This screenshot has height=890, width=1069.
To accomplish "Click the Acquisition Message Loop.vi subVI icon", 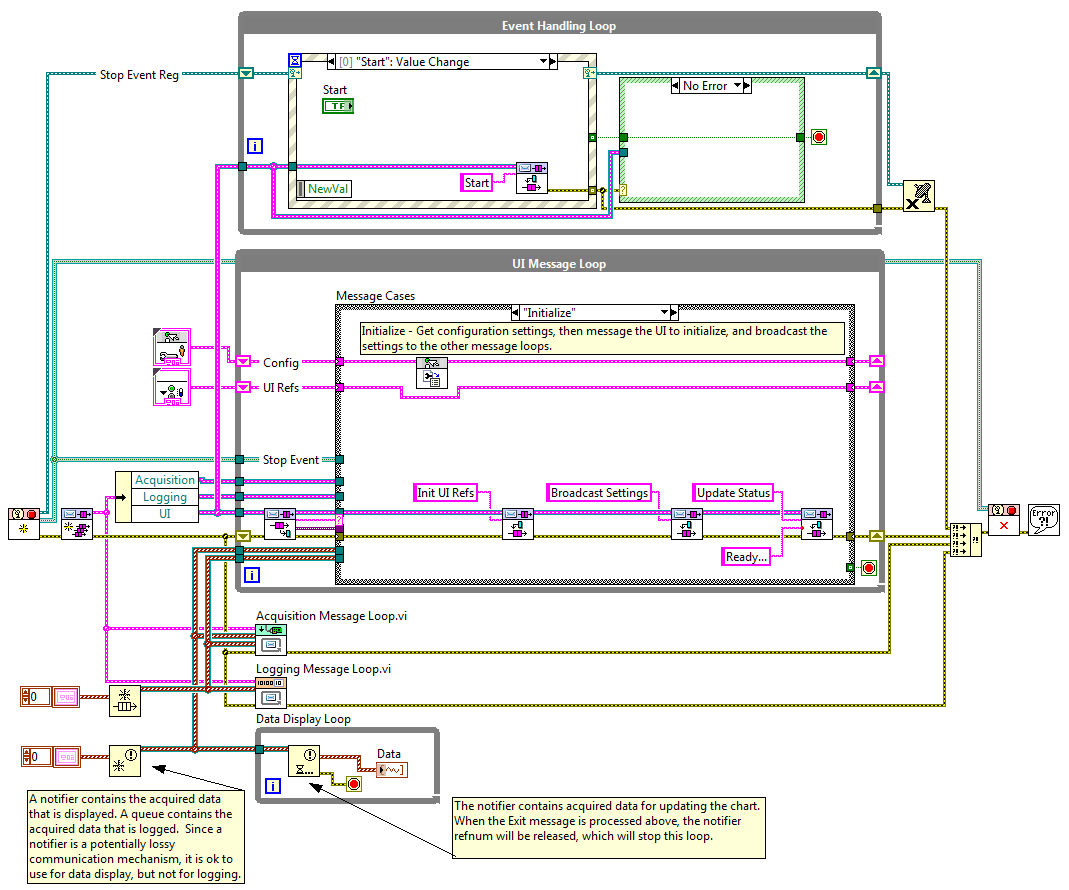I will coord(271,640).
